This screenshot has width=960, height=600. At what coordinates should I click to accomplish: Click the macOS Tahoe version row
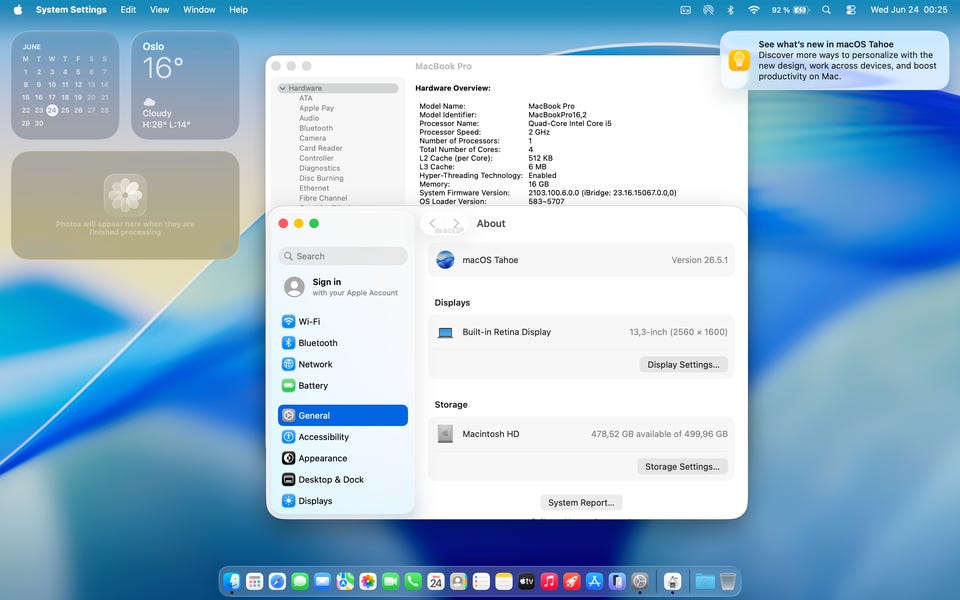[581, 260]
